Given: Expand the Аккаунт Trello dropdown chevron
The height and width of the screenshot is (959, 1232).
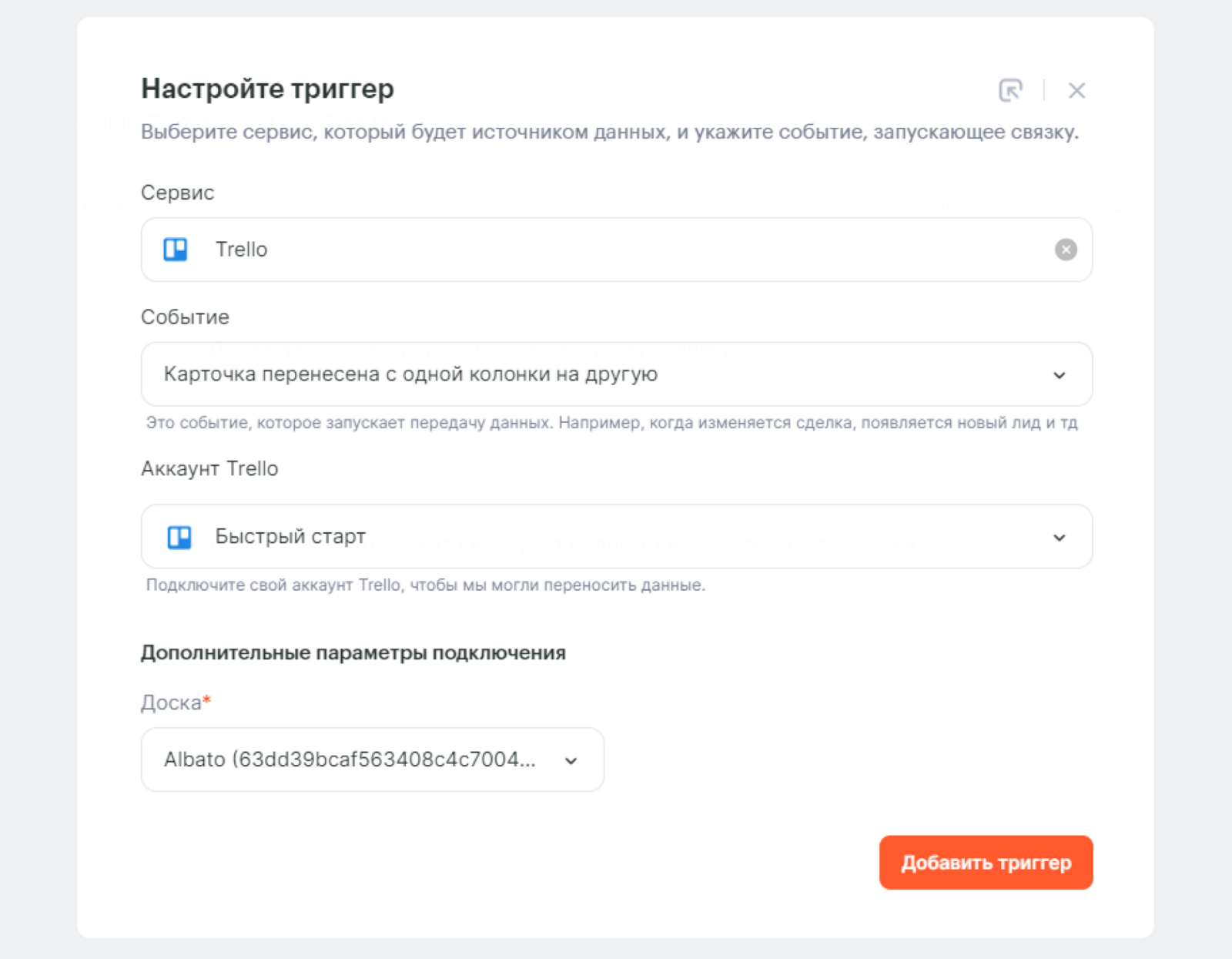Looking at the screenshot, I should (1059, 538).
